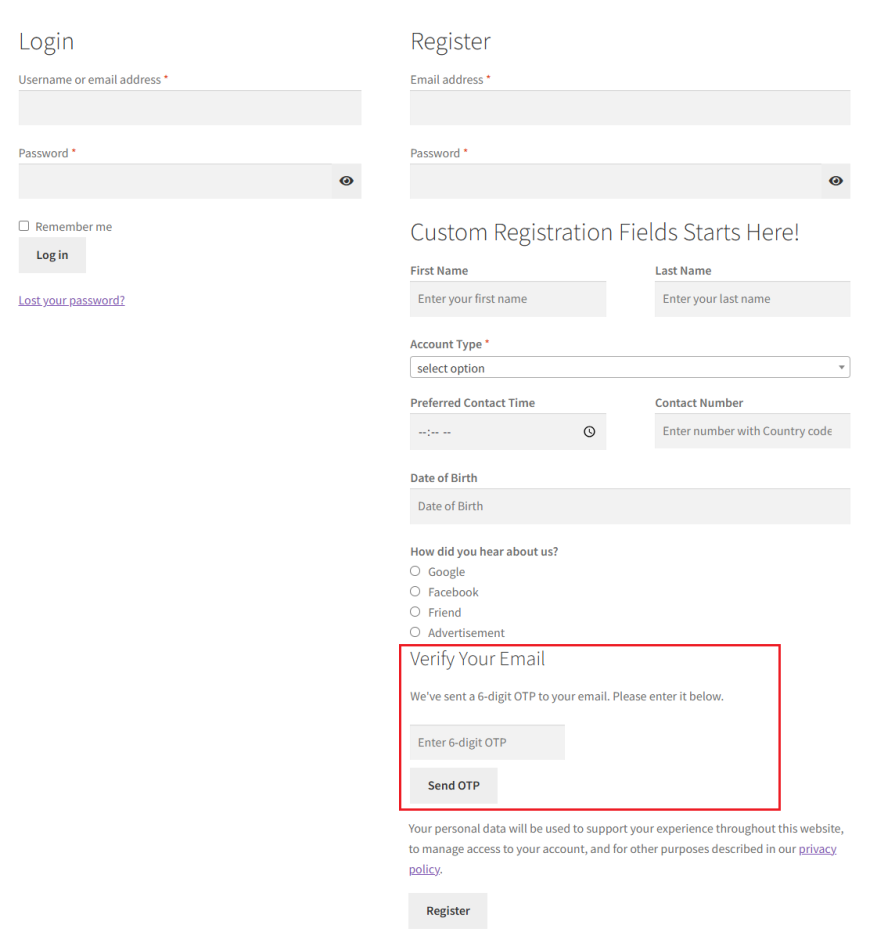The width and height of the screenshot is (895, 943).
Task: Focus the Username or email address field
Action: click(x=190, y=107)
